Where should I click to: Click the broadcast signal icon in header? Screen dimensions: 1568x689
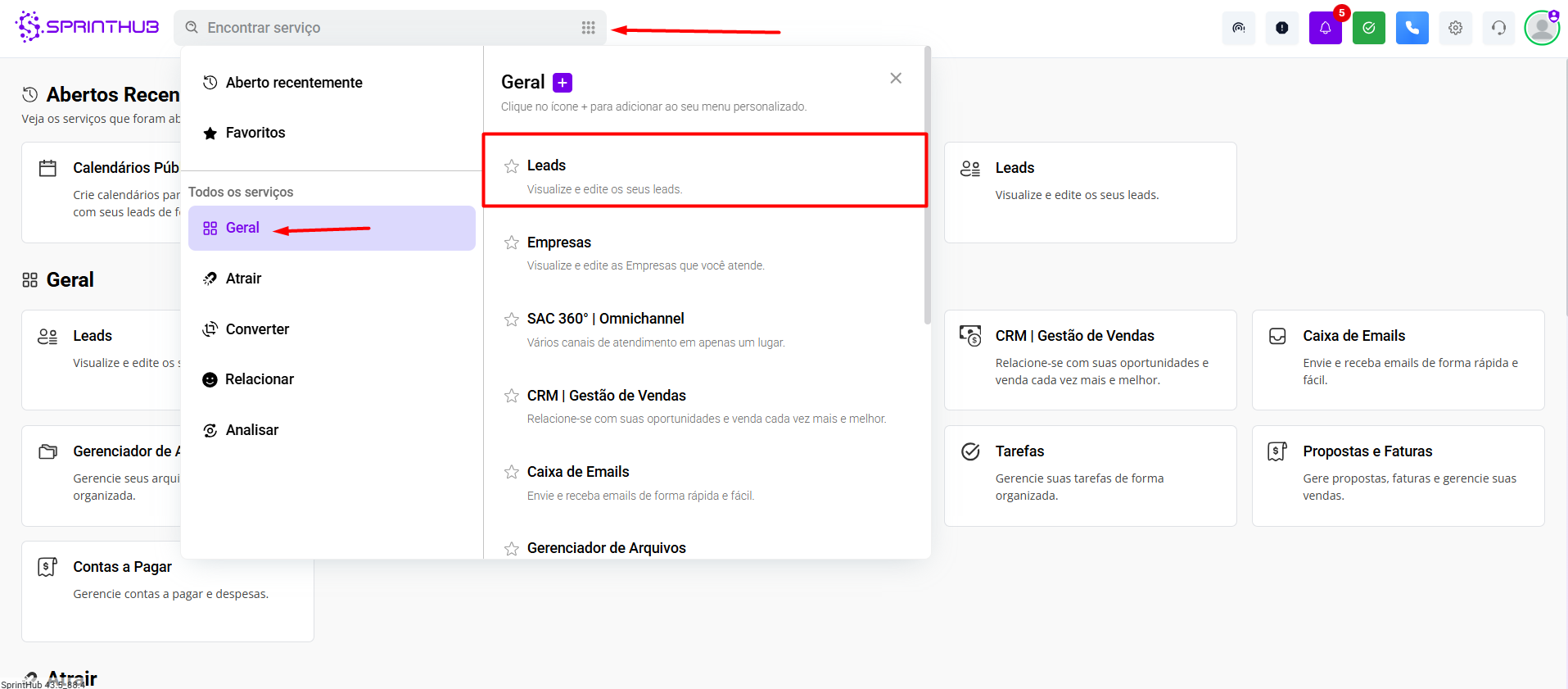[x=1238, y=28]
